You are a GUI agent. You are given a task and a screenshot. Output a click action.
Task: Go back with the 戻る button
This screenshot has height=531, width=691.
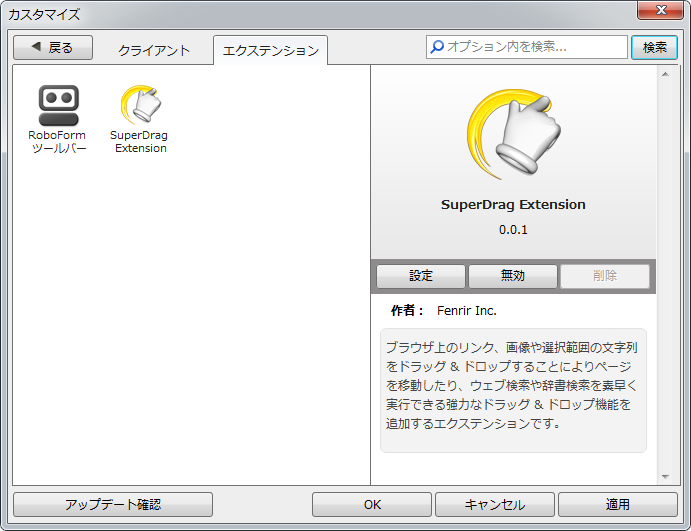53,48
